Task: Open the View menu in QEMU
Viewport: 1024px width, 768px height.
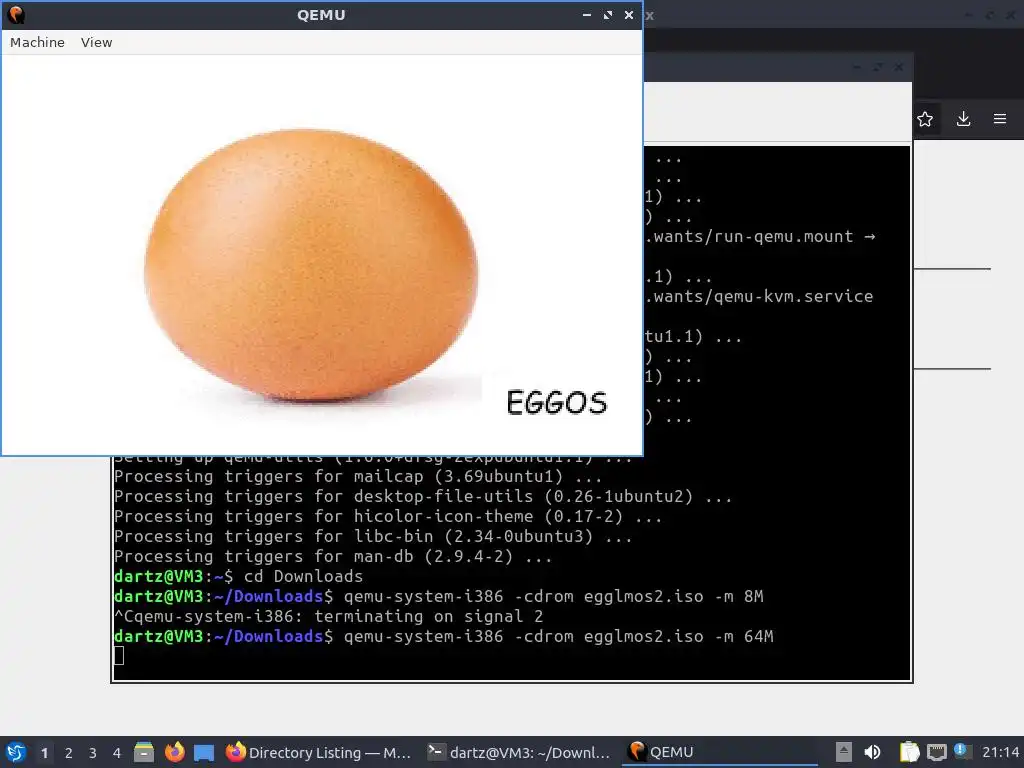Action: (97, 42)
